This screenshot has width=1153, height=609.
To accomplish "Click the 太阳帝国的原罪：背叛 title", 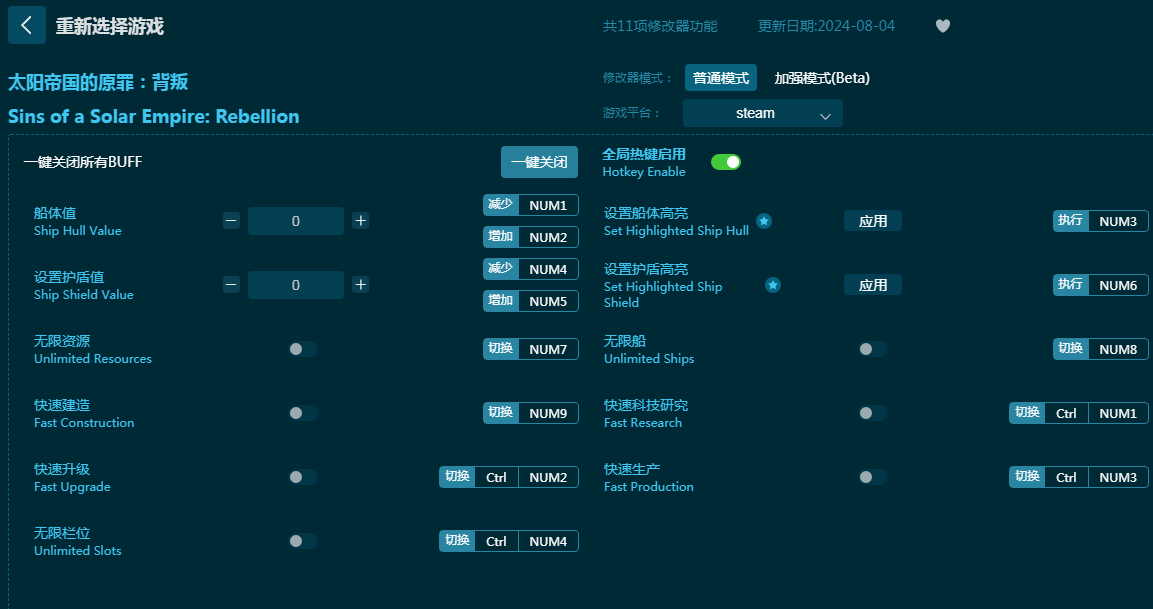I will (98, 82).
